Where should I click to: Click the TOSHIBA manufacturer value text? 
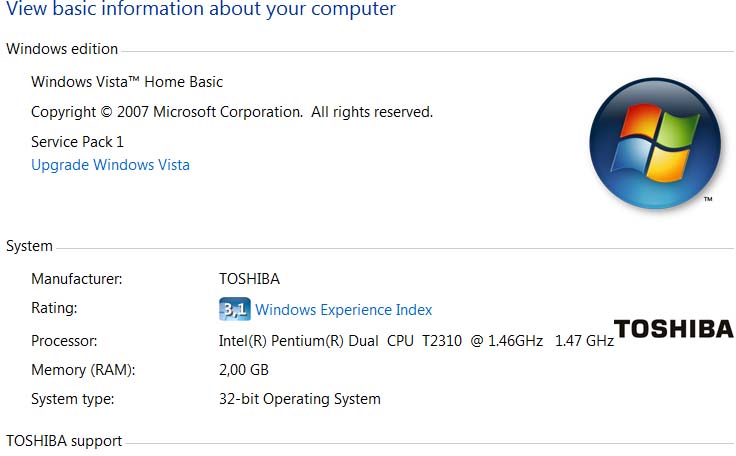click(x=249, y=279)
